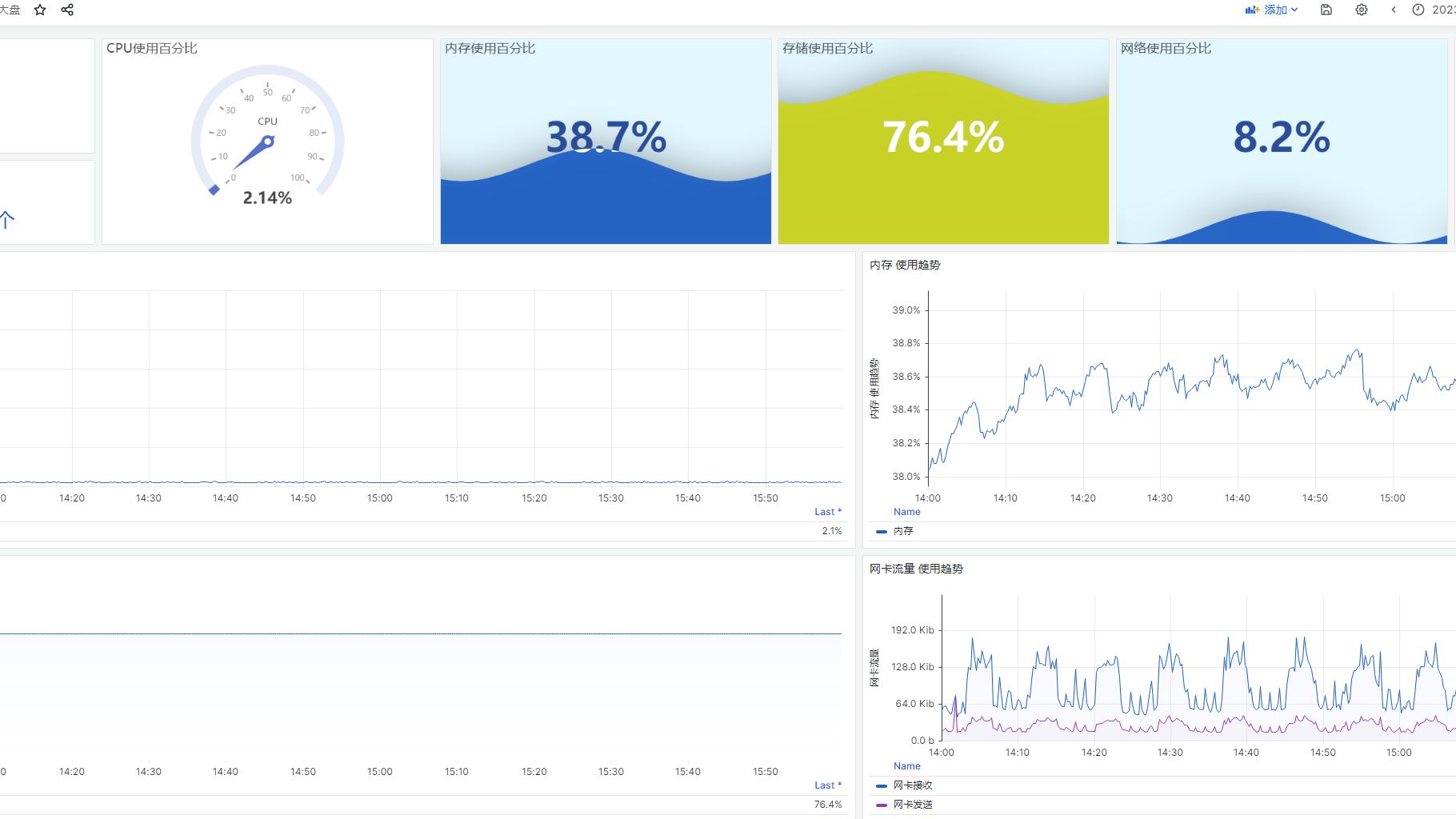
Task: Click the memory trend line chart area
Action: point(1191,388)
